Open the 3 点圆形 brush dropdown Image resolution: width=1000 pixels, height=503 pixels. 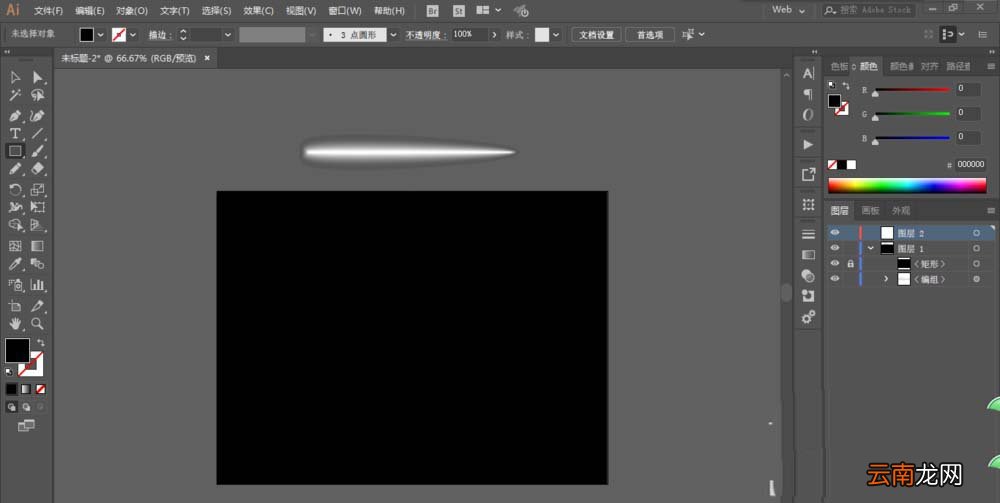[393, 35]
